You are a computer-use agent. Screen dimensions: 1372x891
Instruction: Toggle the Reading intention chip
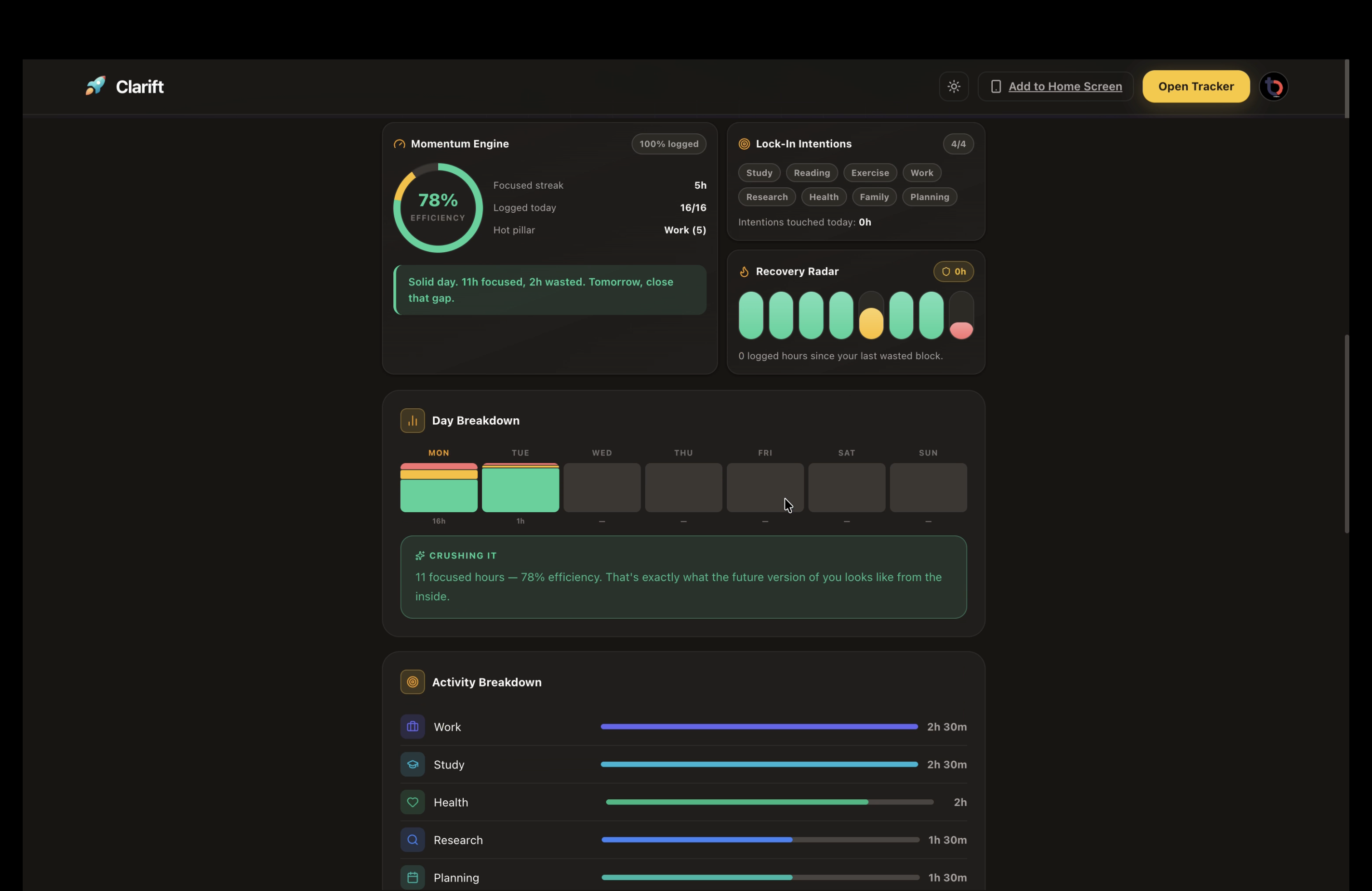[x=812, y=173]
